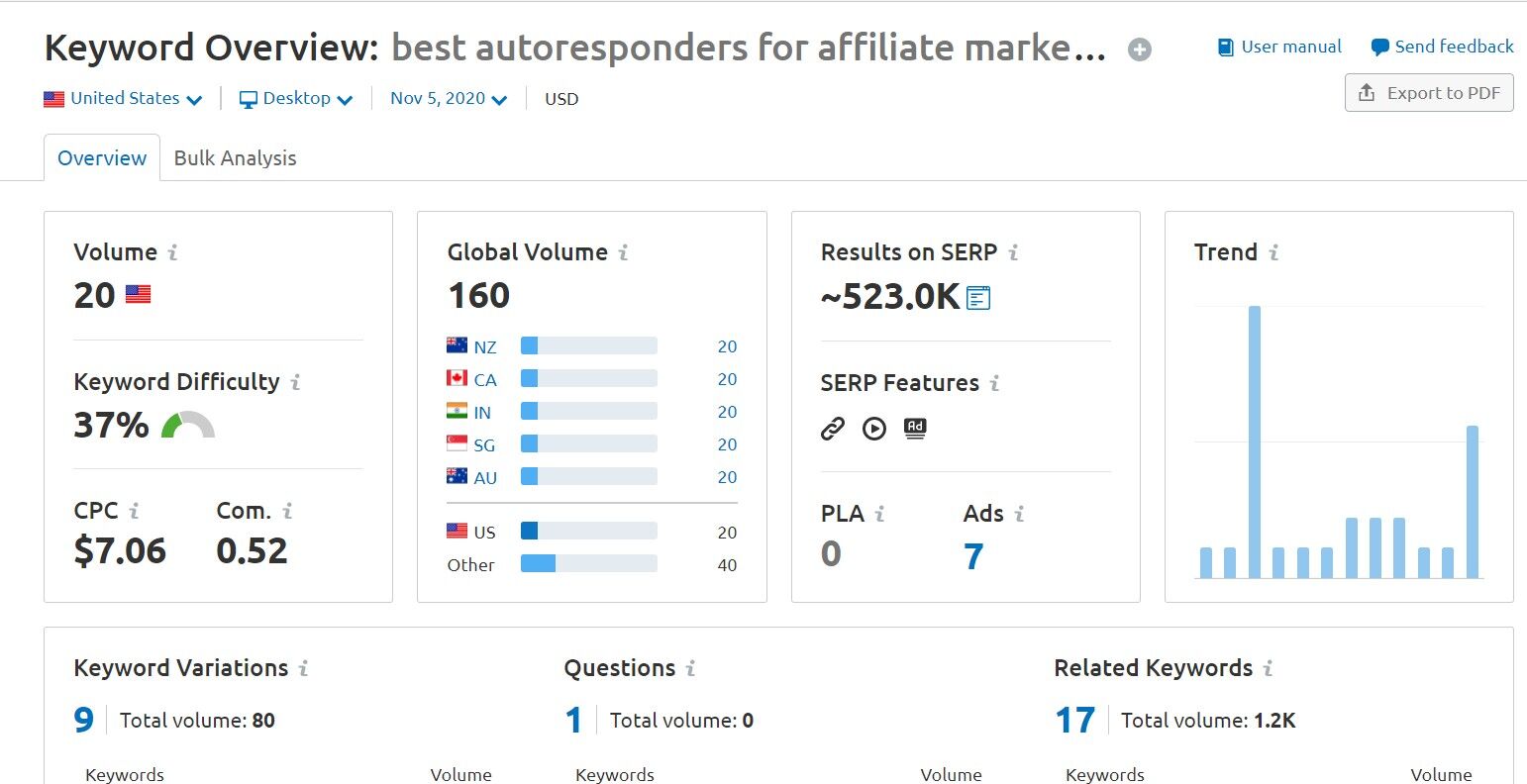
Task: Click Send feedback link
Action: [x=1442, y=47]
